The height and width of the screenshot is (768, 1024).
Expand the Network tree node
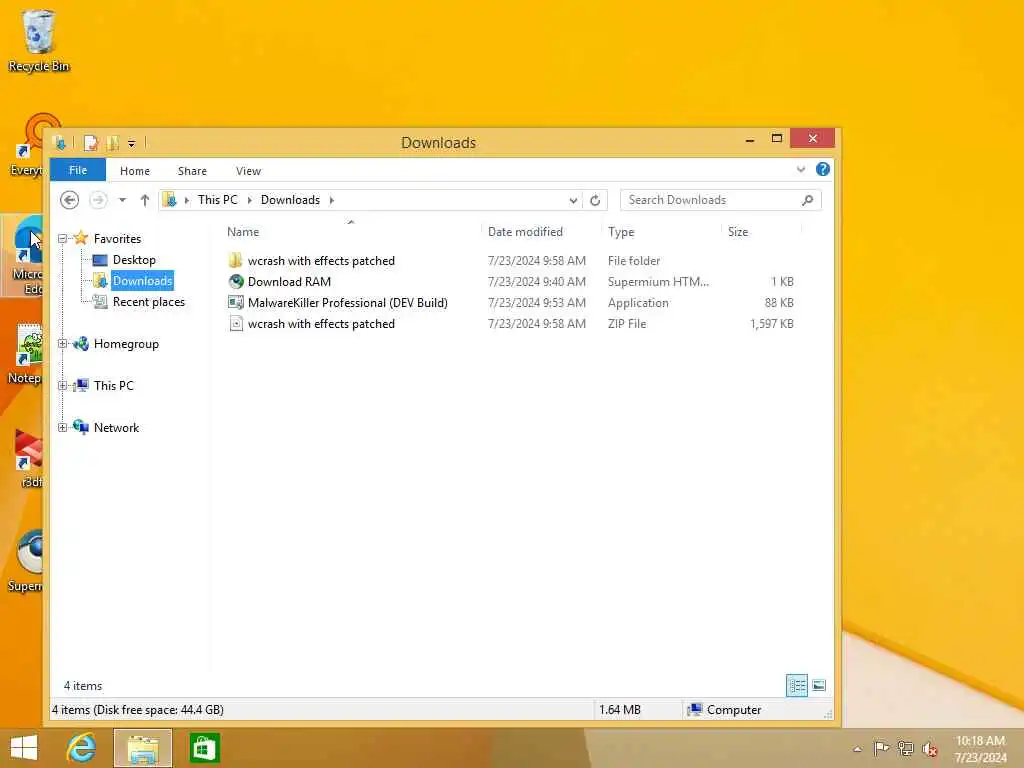[63, 427]
